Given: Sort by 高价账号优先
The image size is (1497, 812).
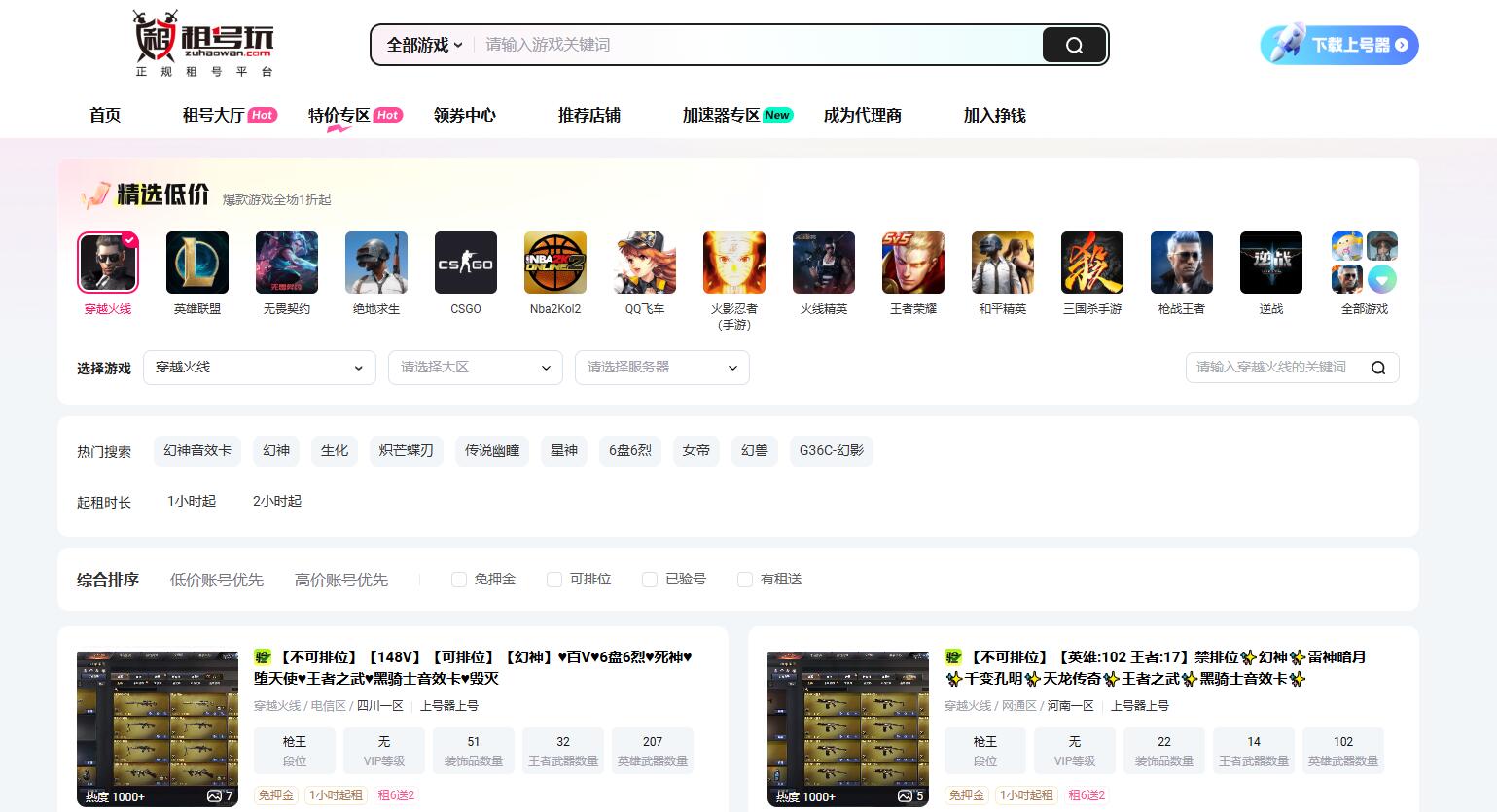Looking at the screenshot, I should tap(341, 580).
